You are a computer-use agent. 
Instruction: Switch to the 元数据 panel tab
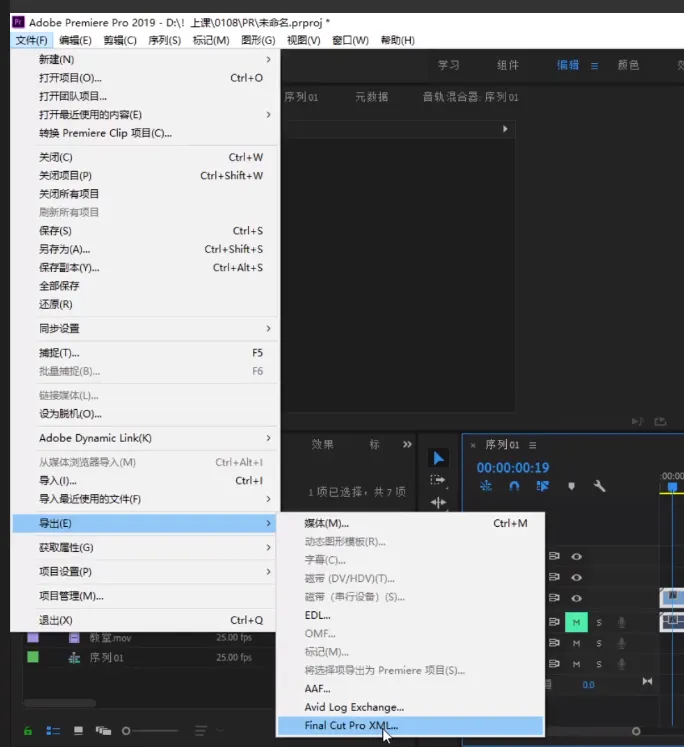372,97
